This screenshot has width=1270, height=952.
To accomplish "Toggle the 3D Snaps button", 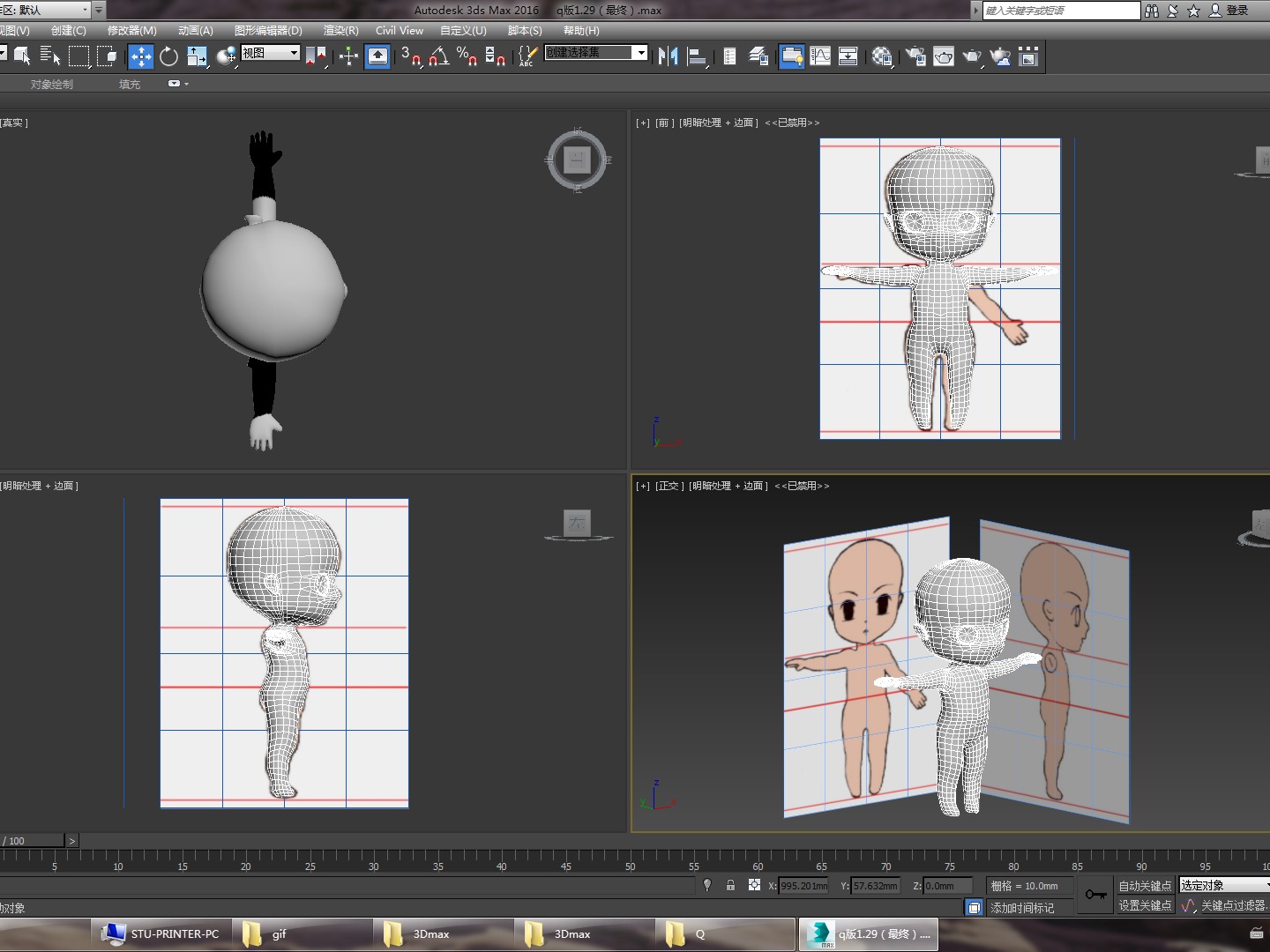I will [x=409, y=57].
